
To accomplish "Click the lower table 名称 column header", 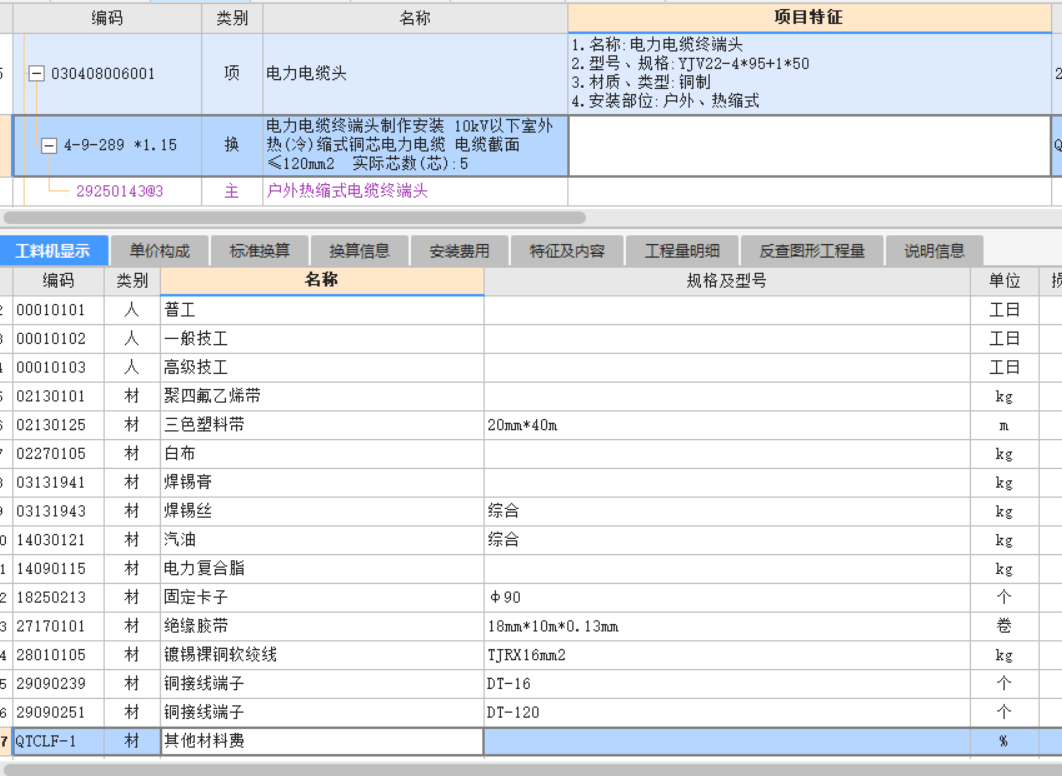I will (x=322, y=280).
